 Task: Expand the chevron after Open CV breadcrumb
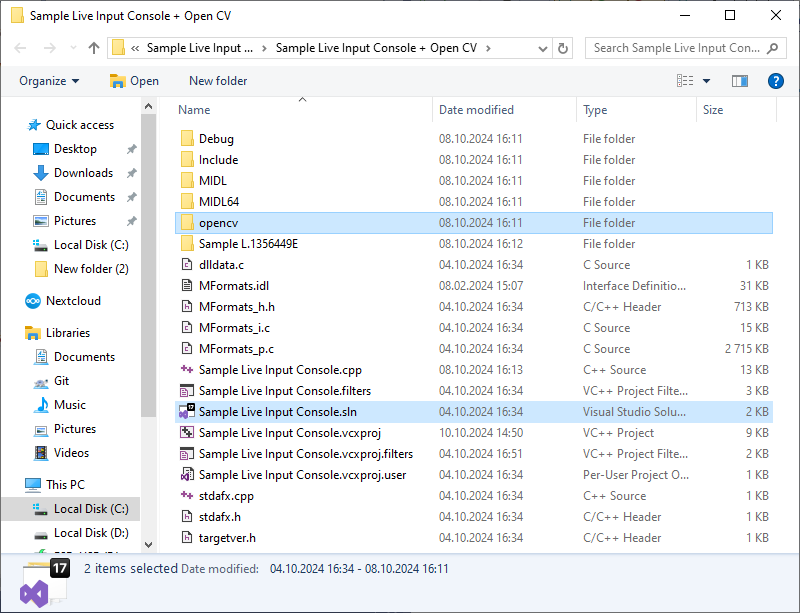(x=488, y=48)
